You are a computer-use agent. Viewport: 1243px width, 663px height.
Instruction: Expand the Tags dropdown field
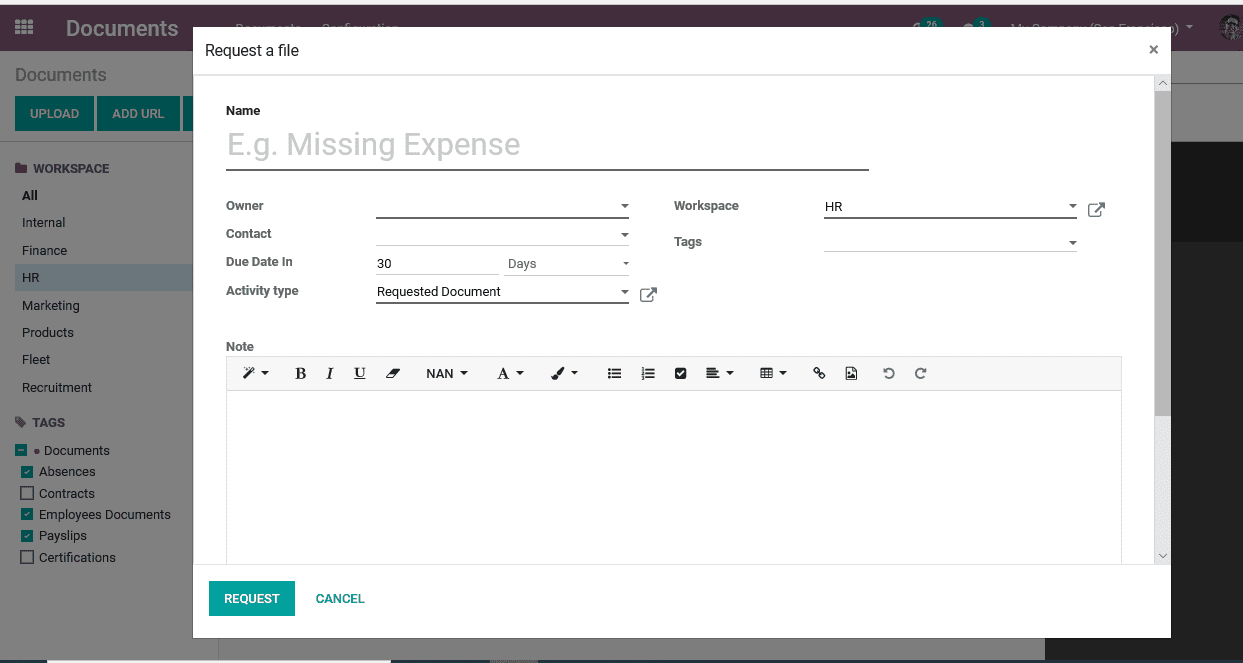[950, 241]
